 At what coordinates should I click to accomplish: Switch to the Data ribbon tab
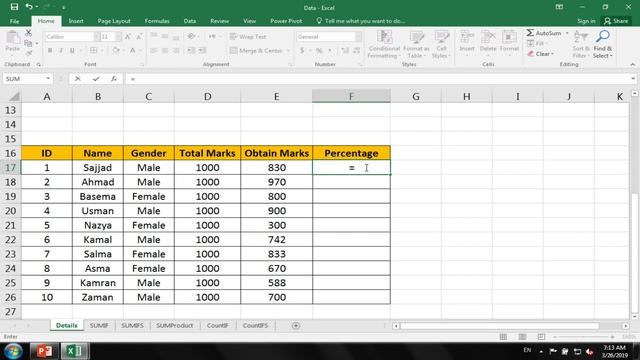[190, 21]
